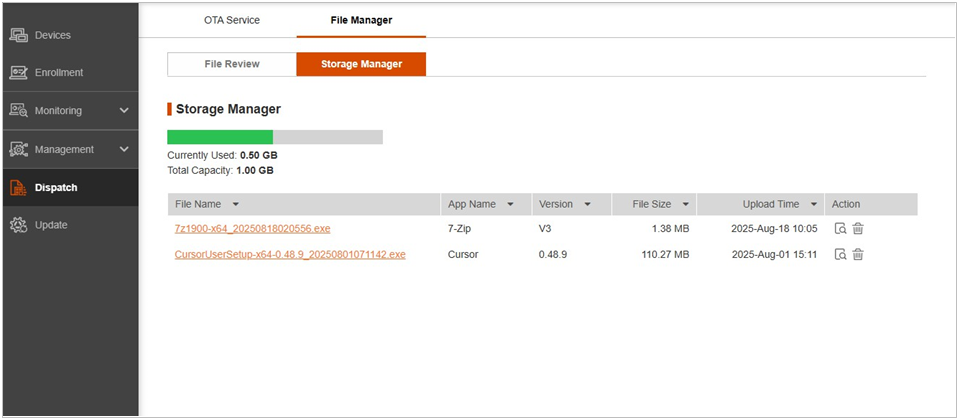Click the Action column header

click(x=846, y=204)
